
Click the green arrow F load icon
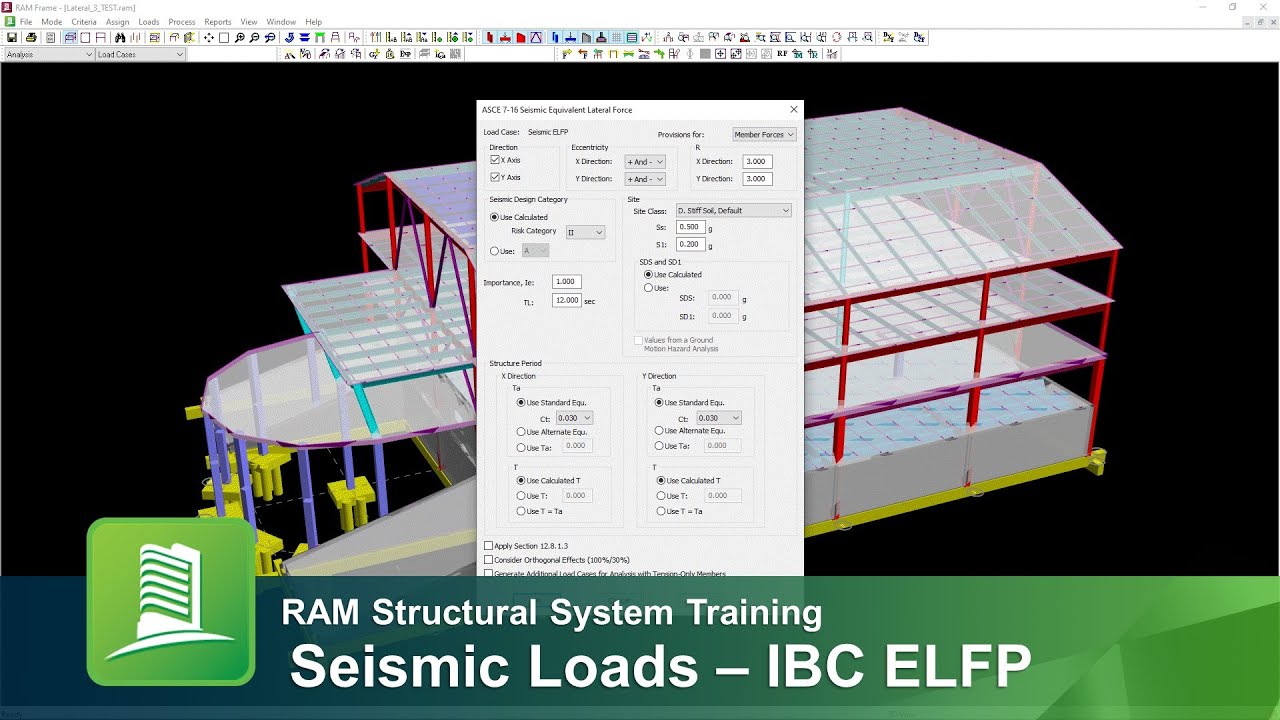coord(566,54)
